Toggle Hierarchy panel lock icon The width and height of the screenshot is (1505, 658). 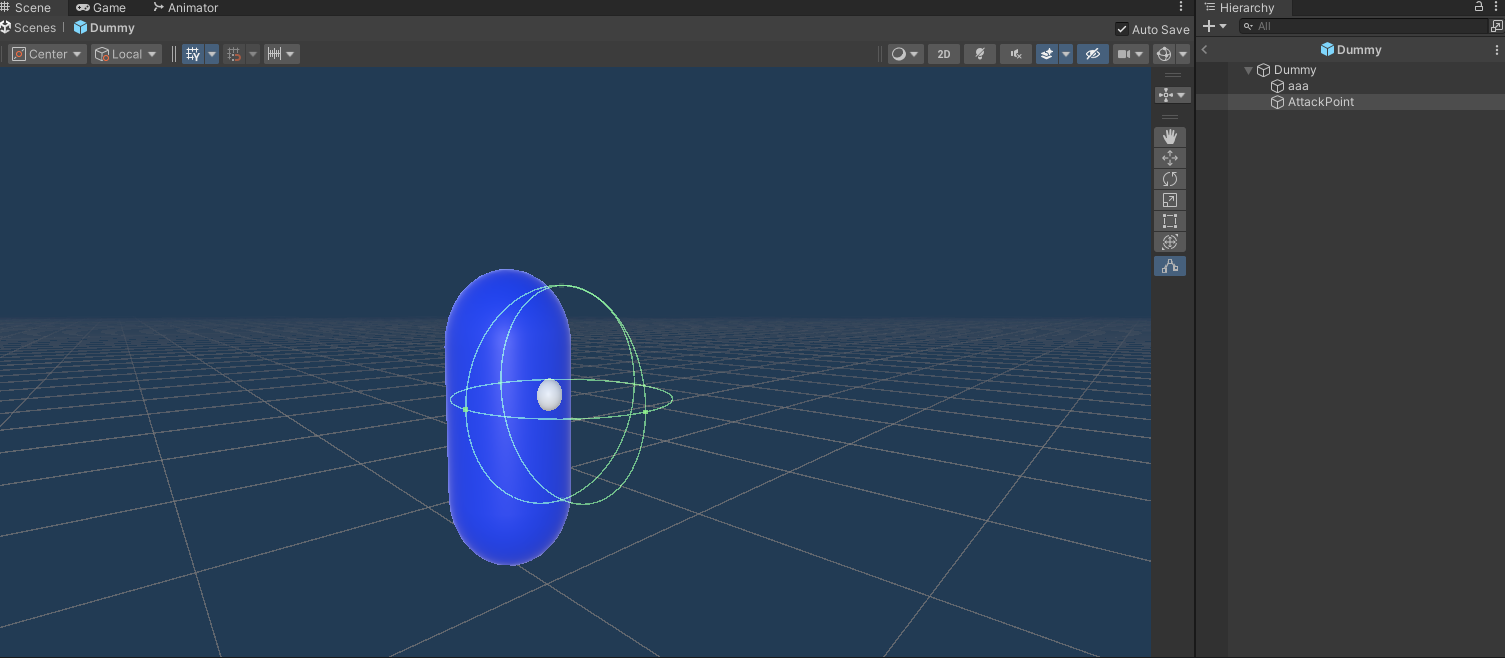coord(1479,7)
